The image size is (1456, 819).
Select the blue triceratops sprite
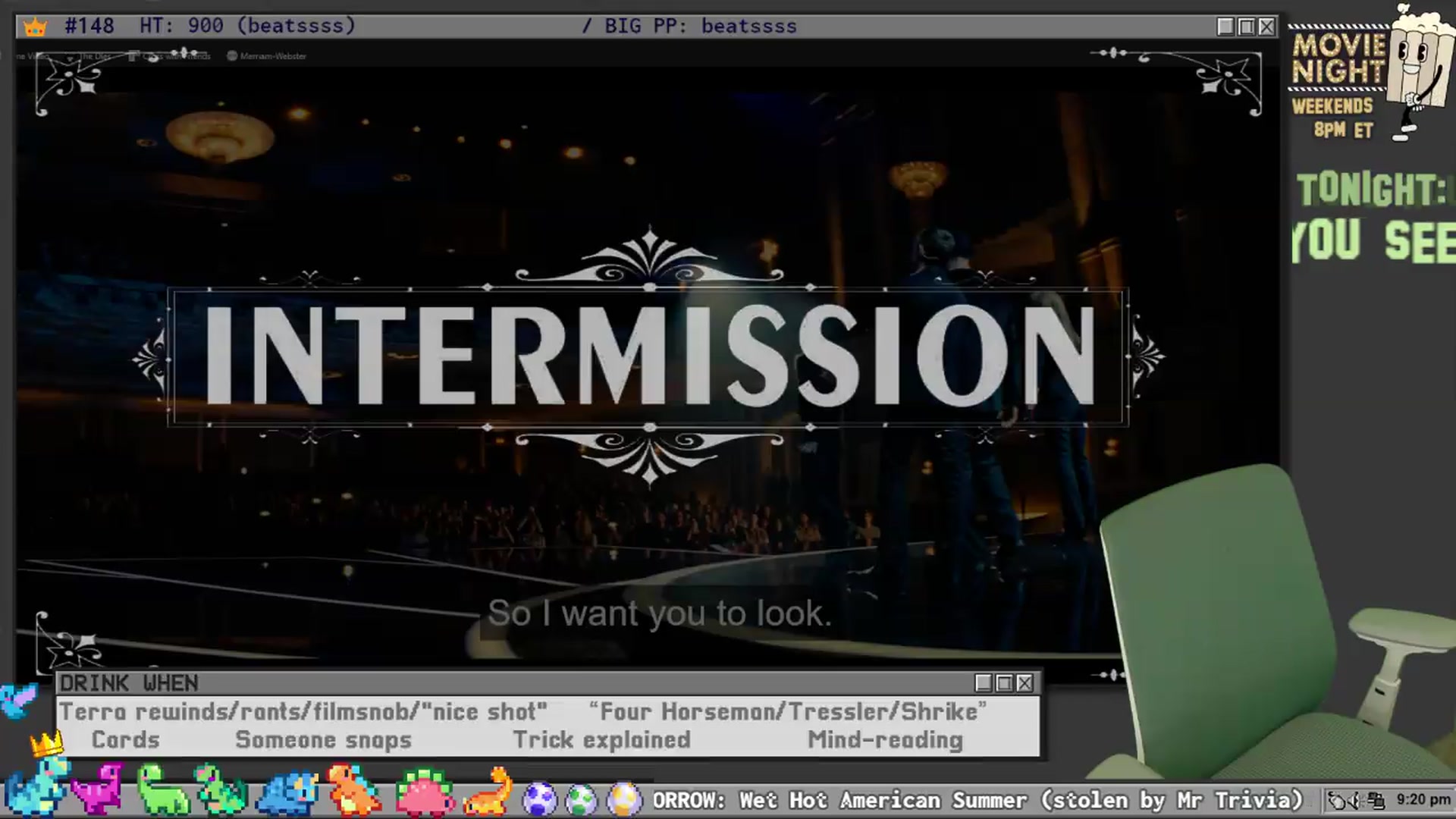click(287, 792)
